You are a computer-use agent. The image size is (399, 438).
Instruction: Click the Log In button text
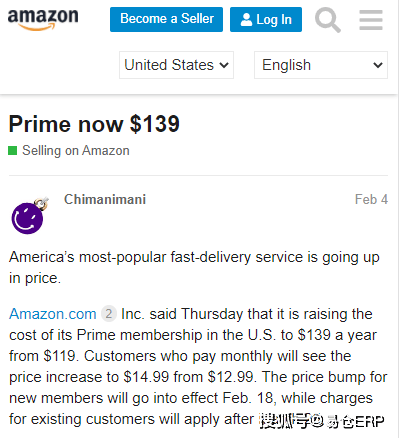pyautogui.click(x=274, y=20)
